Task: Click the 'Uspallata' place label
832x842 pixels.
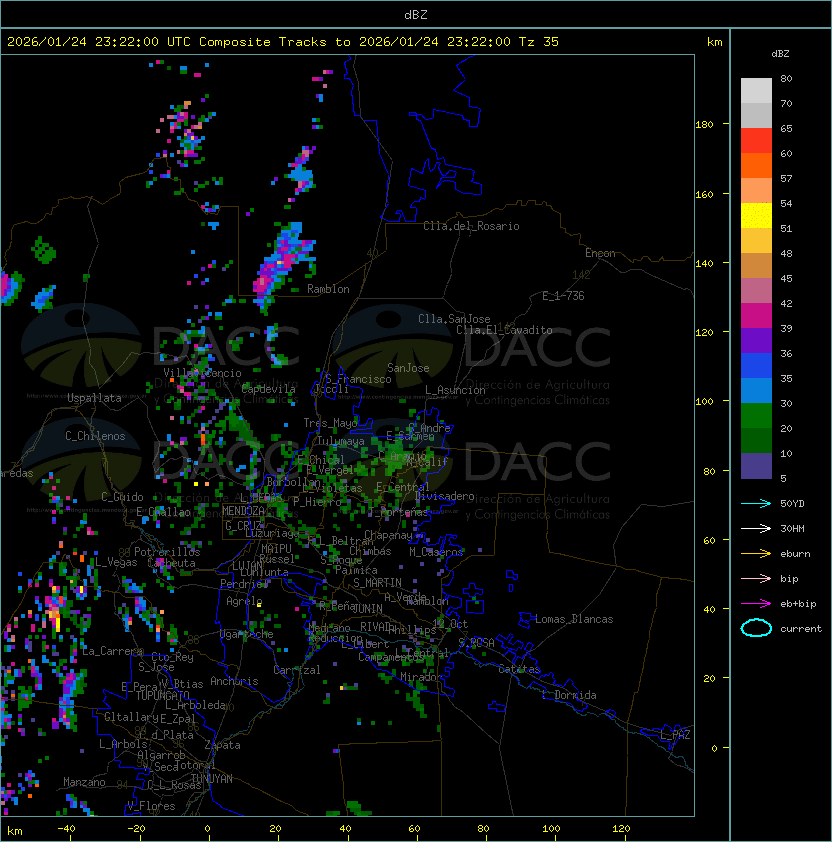Action: tap(94, 398)
